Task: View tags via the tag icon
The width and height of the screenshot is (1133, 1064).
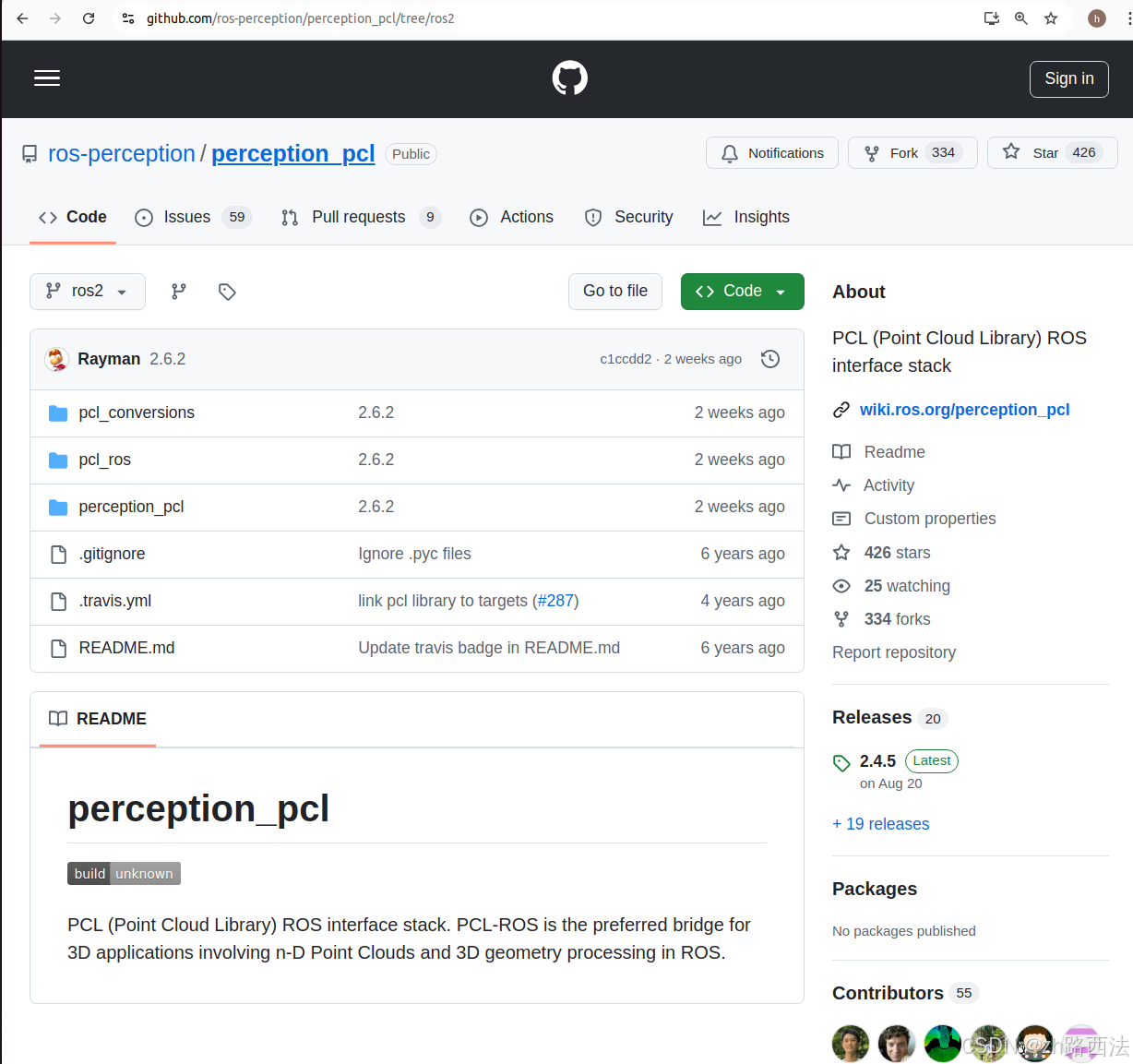Action: [227, 292]
